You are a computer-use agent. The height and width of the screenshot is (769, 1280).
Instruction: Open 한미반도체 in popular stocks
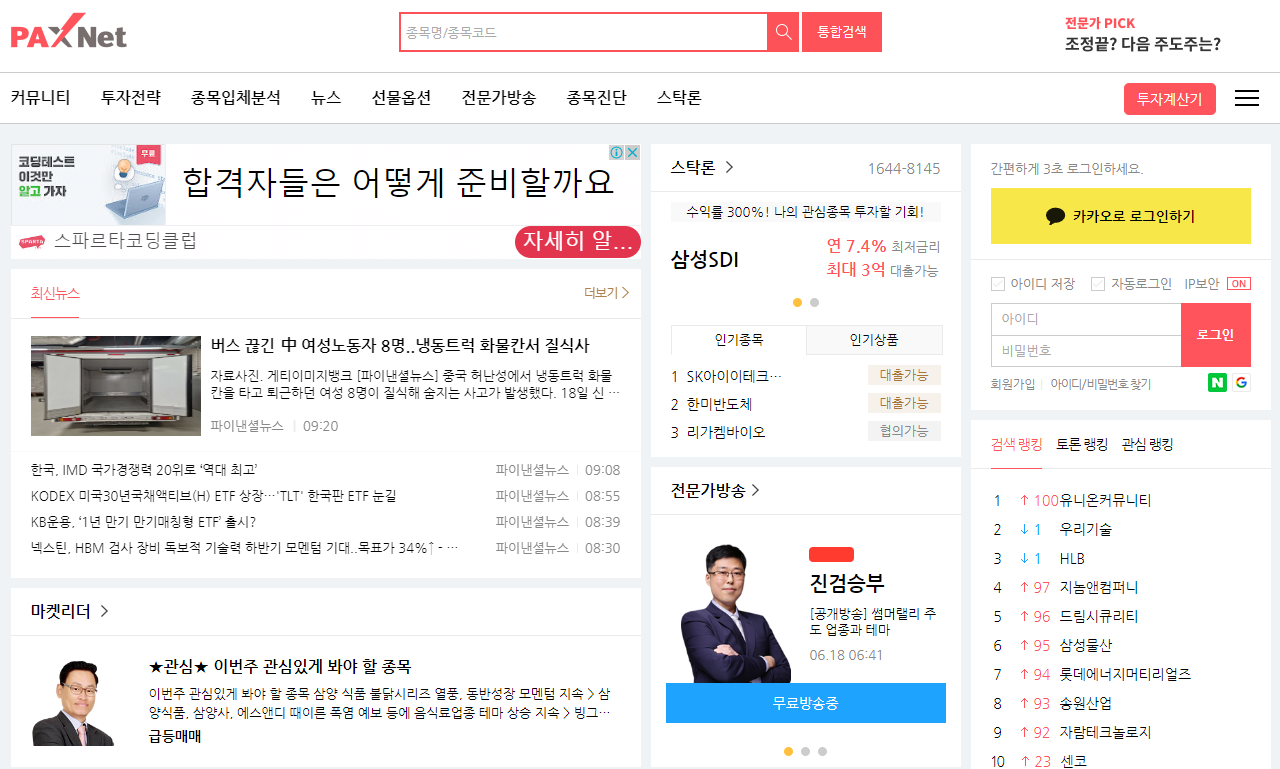tap(719, 404)
